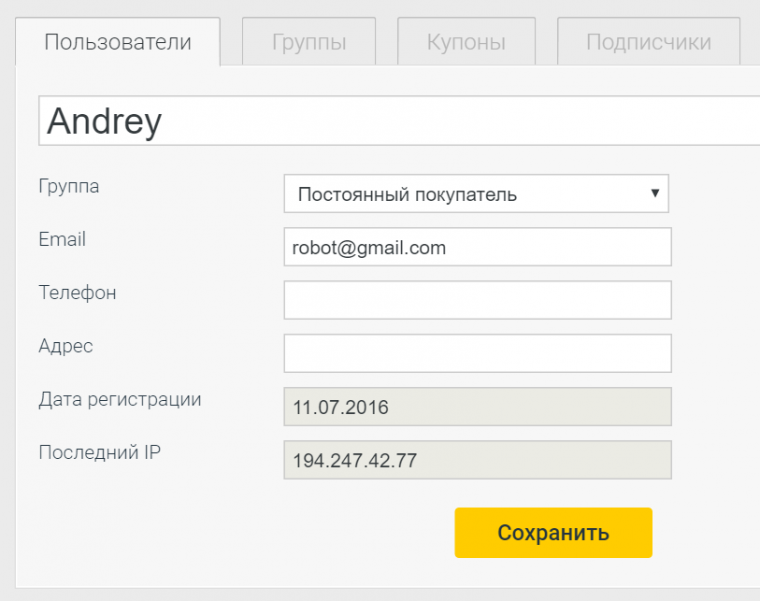The width and height of the screenshot is (760, 601).
Task: Open the Группы tab
Action: click(x=309, y=42)
